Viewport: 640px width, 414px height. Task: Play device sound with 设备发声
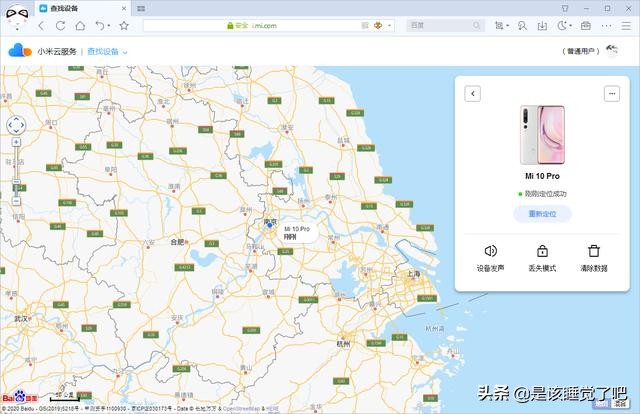[x=490, y=258]
